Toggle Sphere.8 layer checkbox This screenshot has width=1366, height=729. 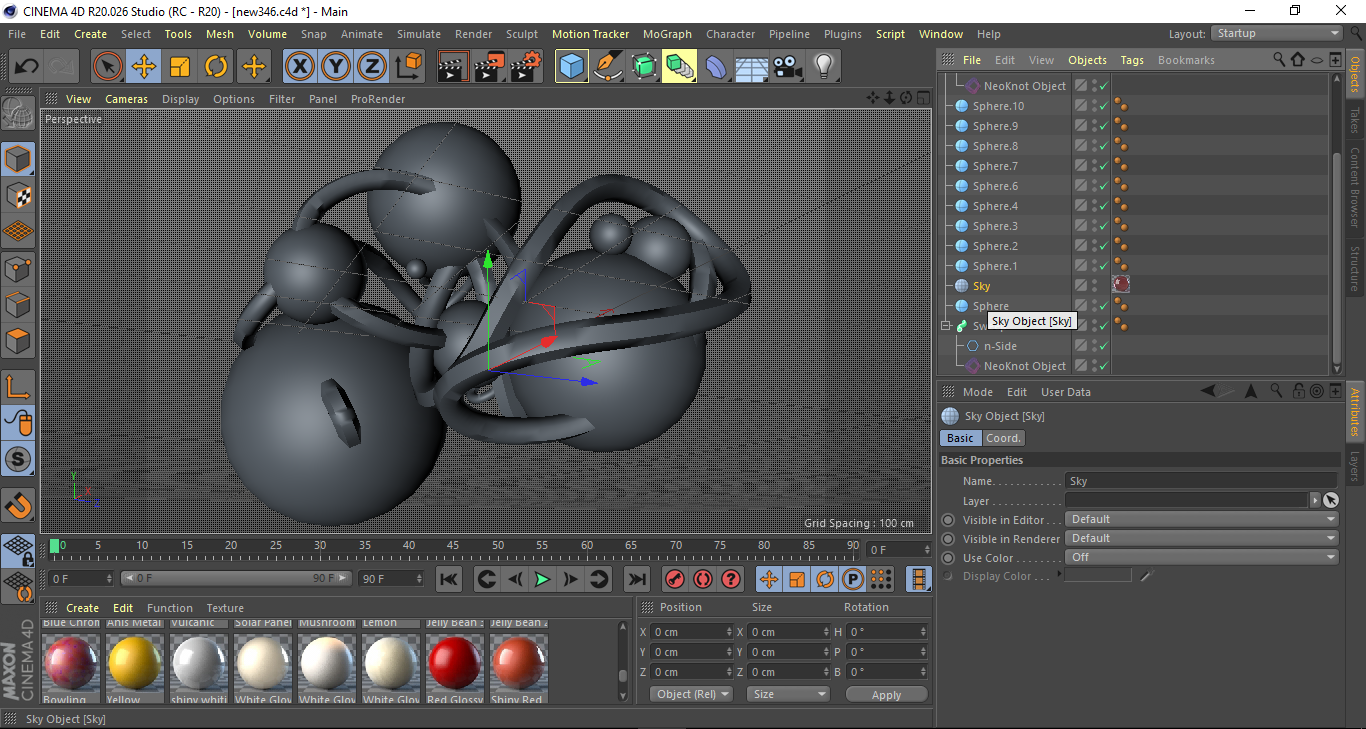(x=1080, y=146)
